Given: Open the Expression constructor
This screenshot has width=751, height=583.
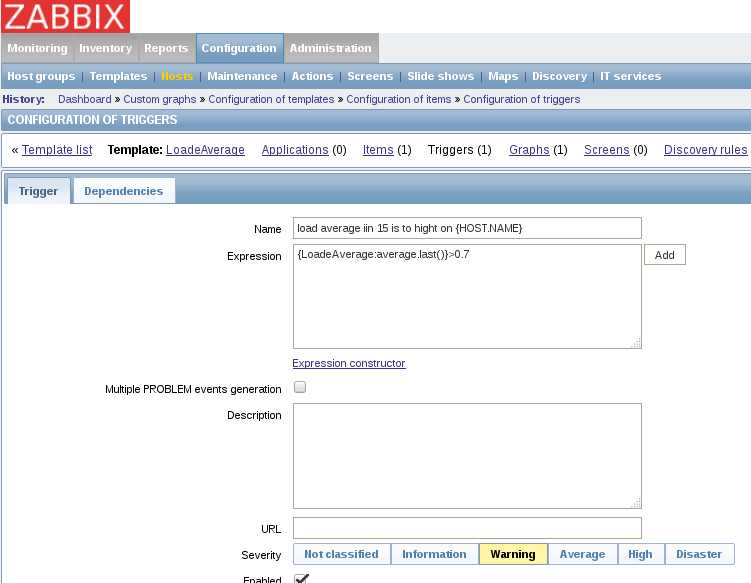Looking at the screenshot, I should tap(349, 363).
